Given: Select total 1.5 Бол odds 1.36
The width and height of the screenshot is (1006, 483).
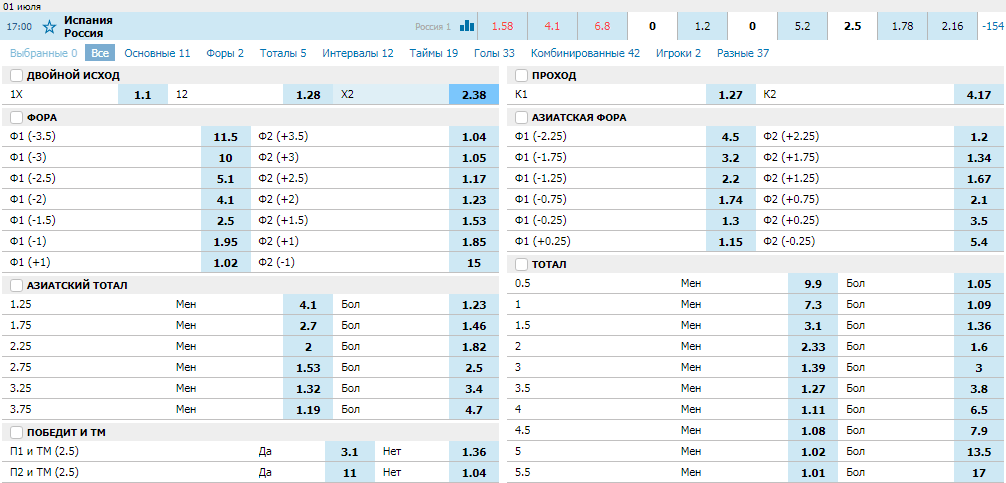Looking at the screenshot, I should click(x=979, y=326).
